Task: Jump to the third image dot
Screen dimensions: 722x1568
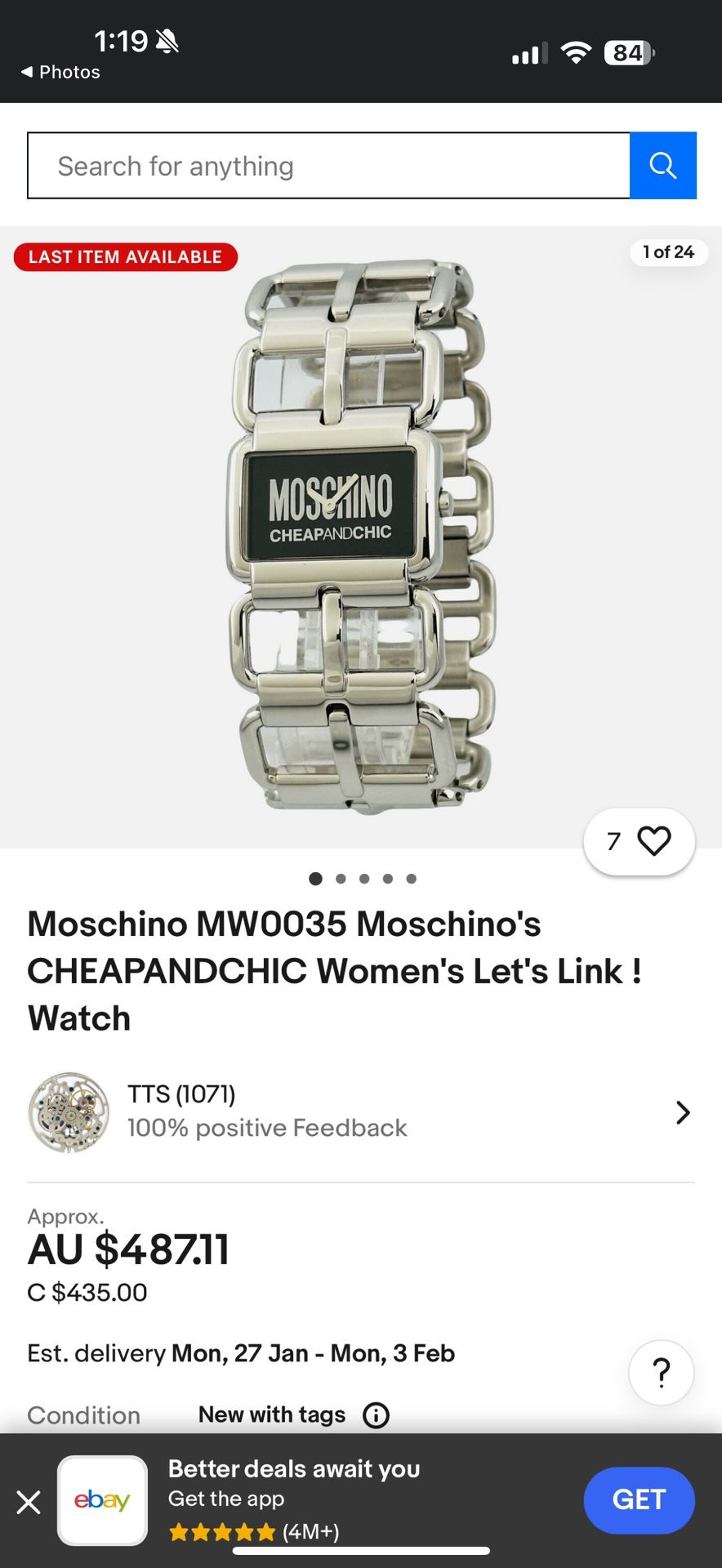Action: pos(364,879)
